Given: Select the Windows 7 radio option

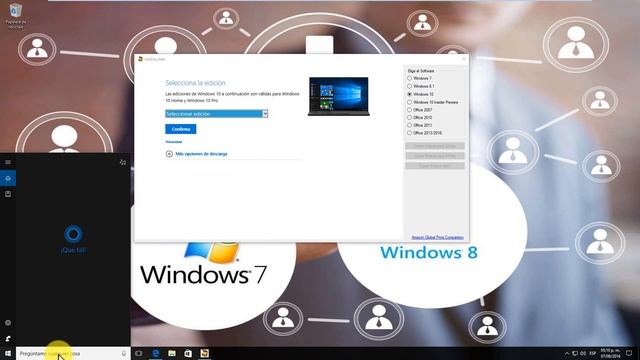Looking at the screenshot, I should [409, 78].
